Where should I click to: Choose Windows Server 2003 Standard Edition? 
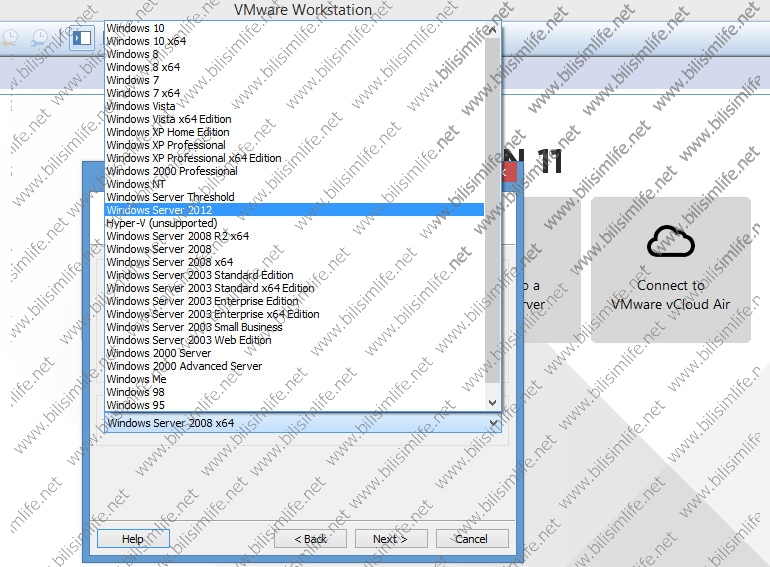pyautogui.click(x=294, y=275)
